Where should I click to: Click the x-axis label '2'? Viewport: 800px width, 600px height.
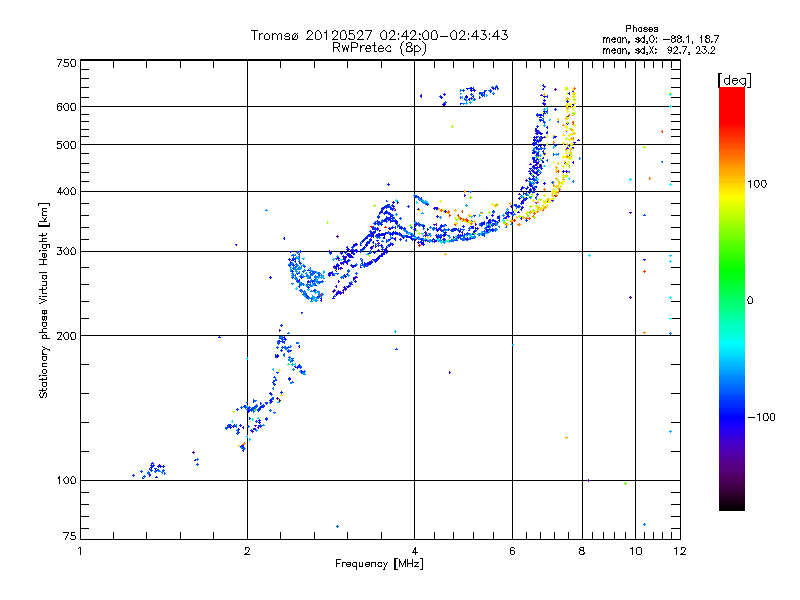247,551
